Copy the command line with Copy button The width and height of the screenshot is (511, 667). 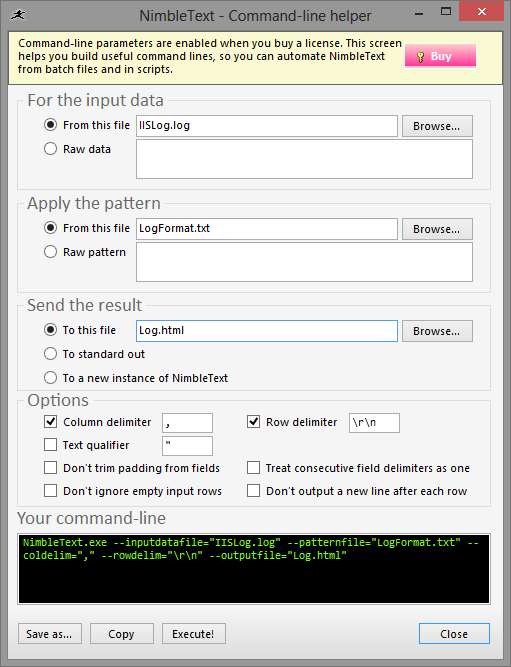(122, 634)
